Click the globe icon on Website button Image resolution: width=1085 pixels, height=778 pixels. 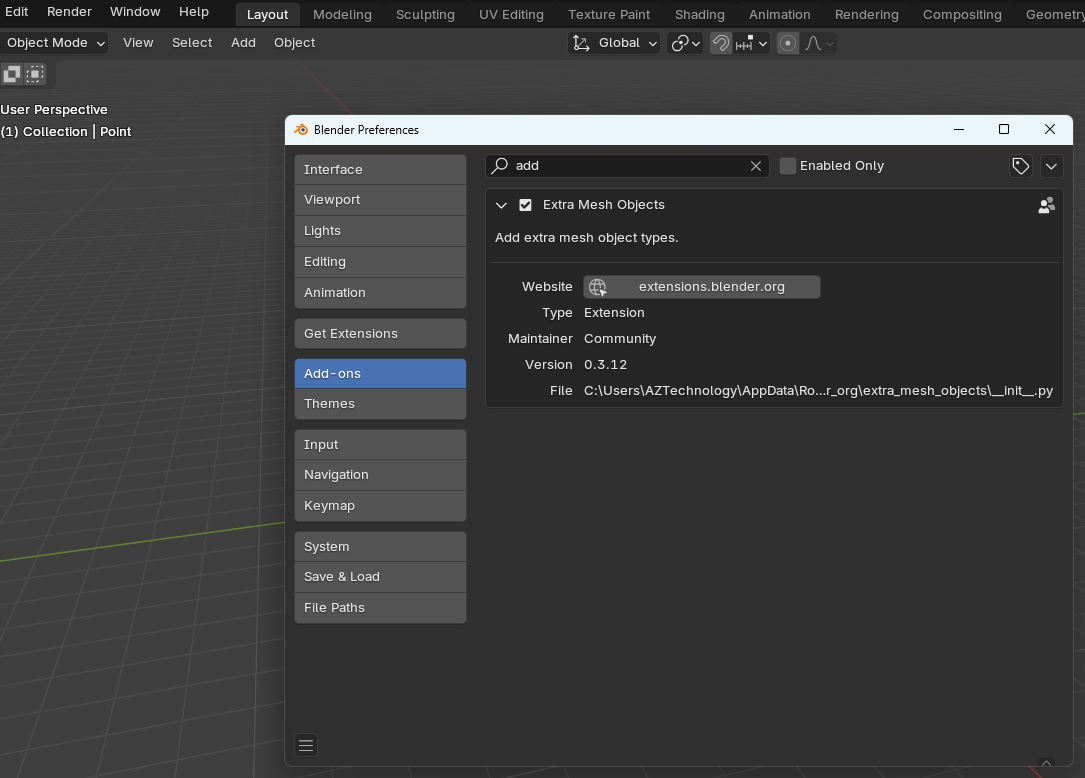click(x=598, y=287)
